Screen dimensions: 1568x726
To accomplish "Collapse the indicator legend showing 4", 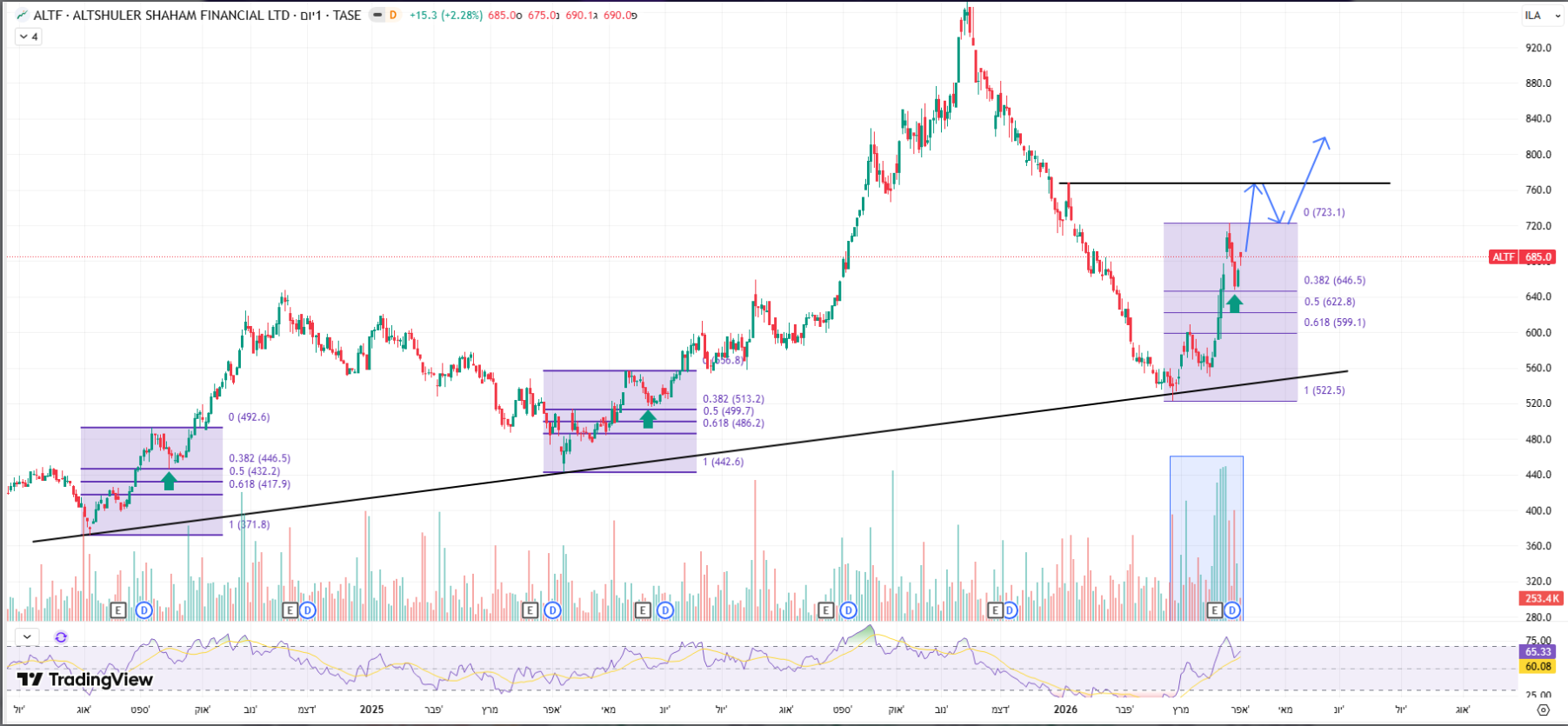I will click(x=28, y=37).
